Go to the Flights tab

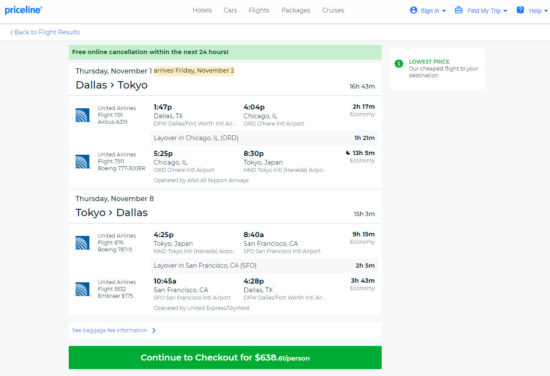point(259,11)
